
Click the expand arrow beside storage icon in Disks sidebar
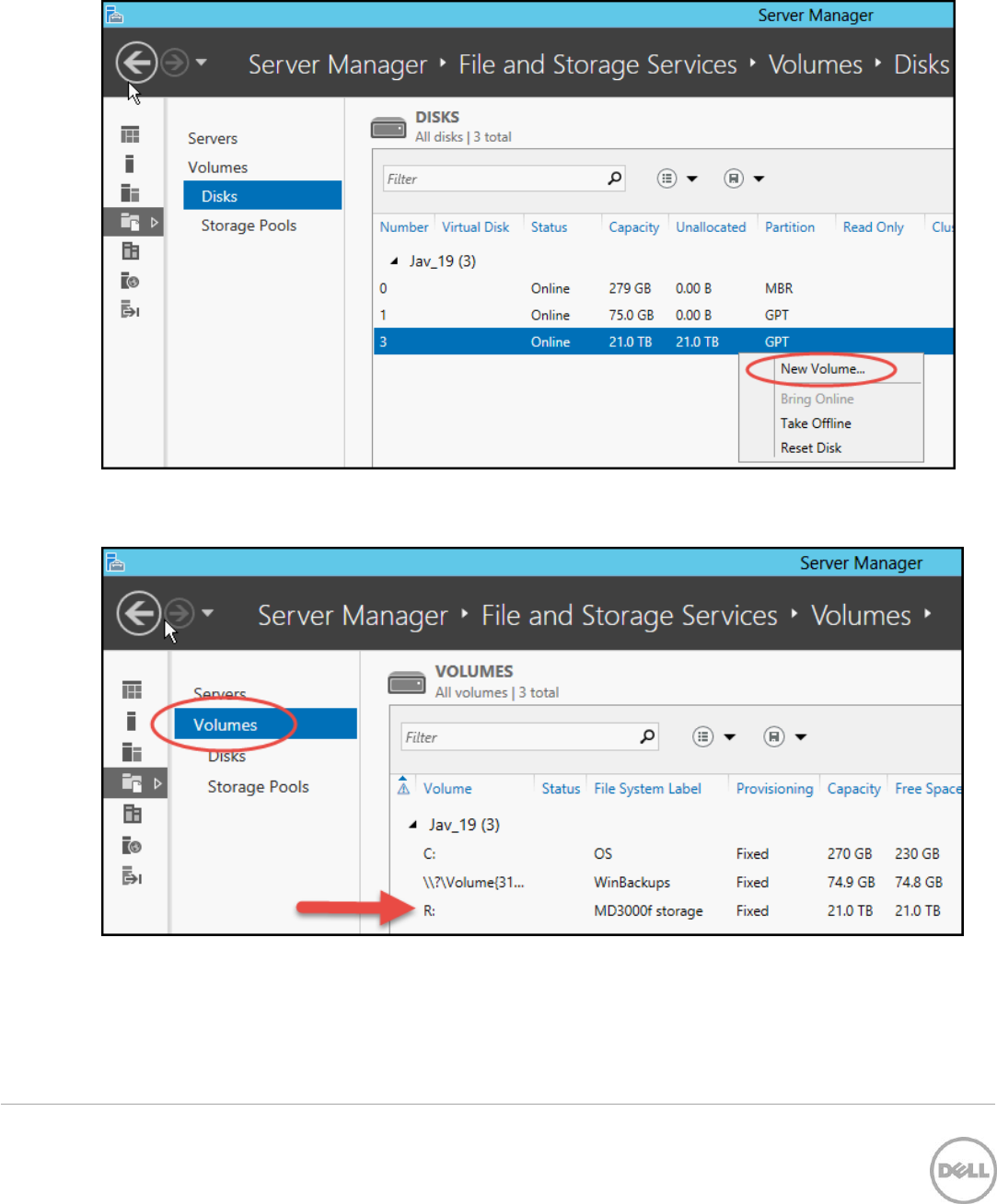[154, 222]
